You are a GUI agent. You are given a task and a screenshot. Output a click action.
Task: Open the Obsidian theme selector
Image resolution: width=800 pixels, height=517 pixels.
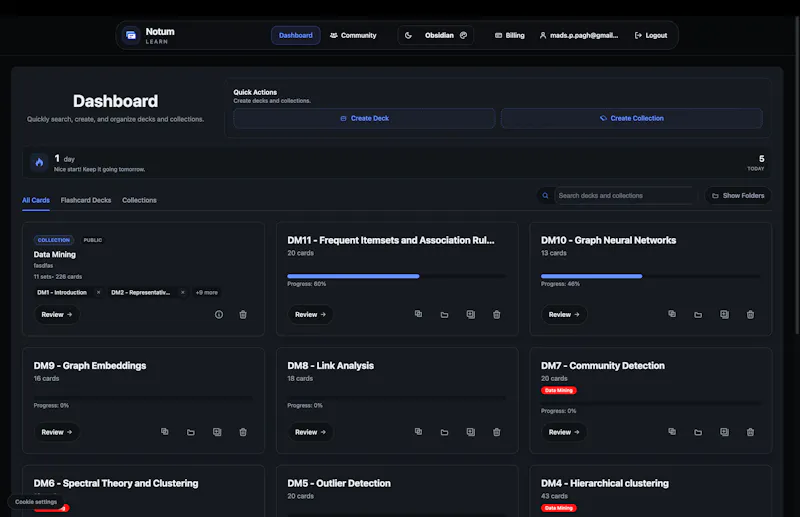pyautogui.click(x=445, y=35)
